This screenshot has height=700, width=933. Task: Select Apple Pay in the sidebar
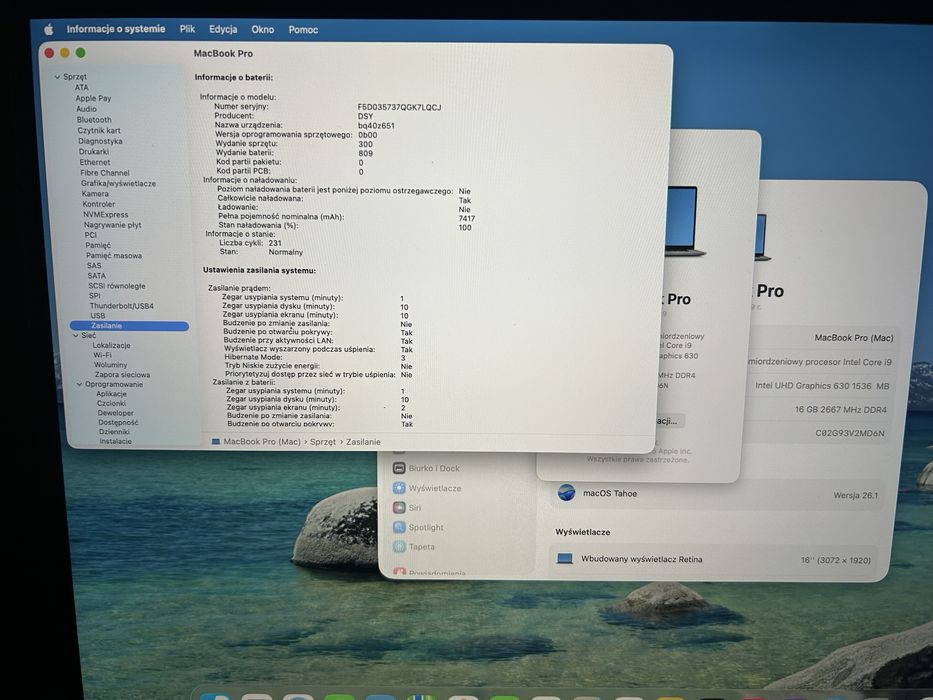point(93,98)
